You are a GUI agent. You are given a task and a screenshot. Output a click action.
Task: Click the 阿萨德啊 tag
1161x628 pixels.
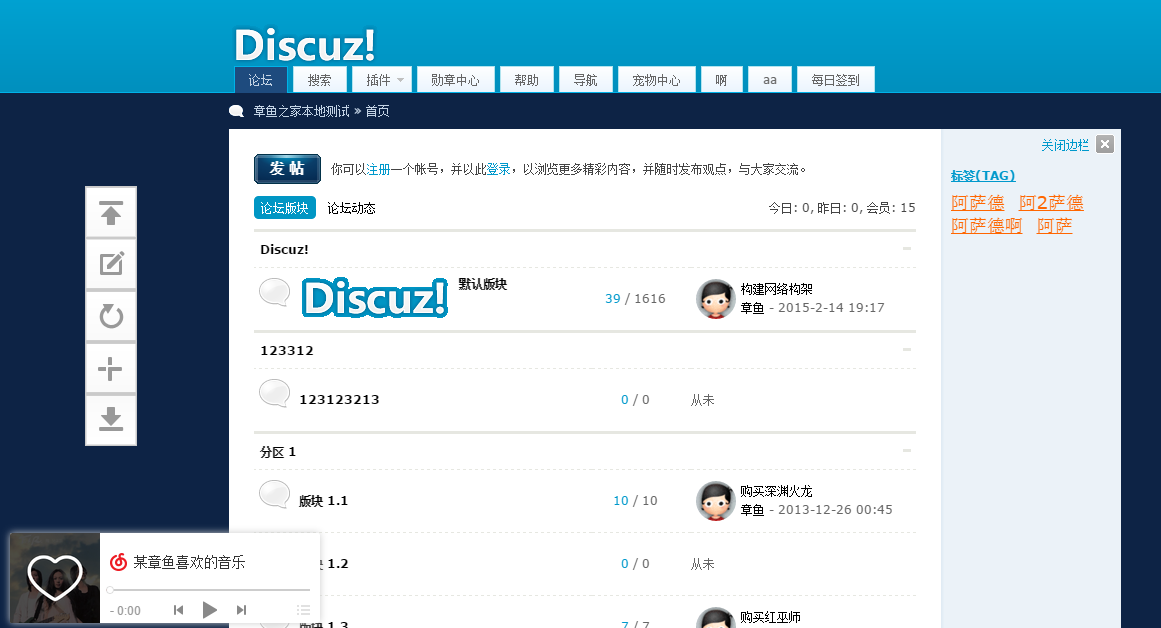986,225
